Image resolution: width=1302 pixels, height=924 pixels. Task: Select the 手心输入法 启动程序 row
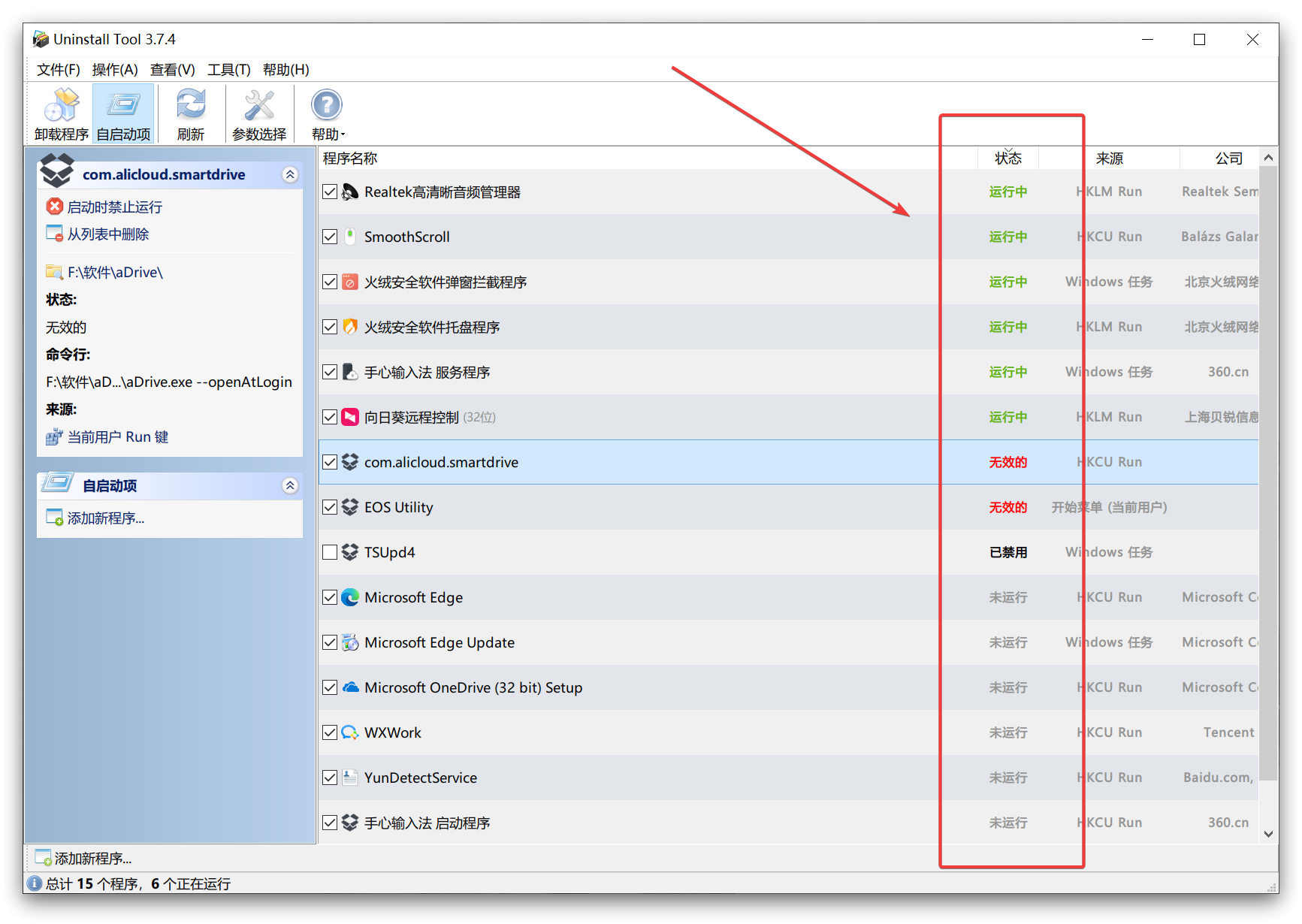[789, 823]
